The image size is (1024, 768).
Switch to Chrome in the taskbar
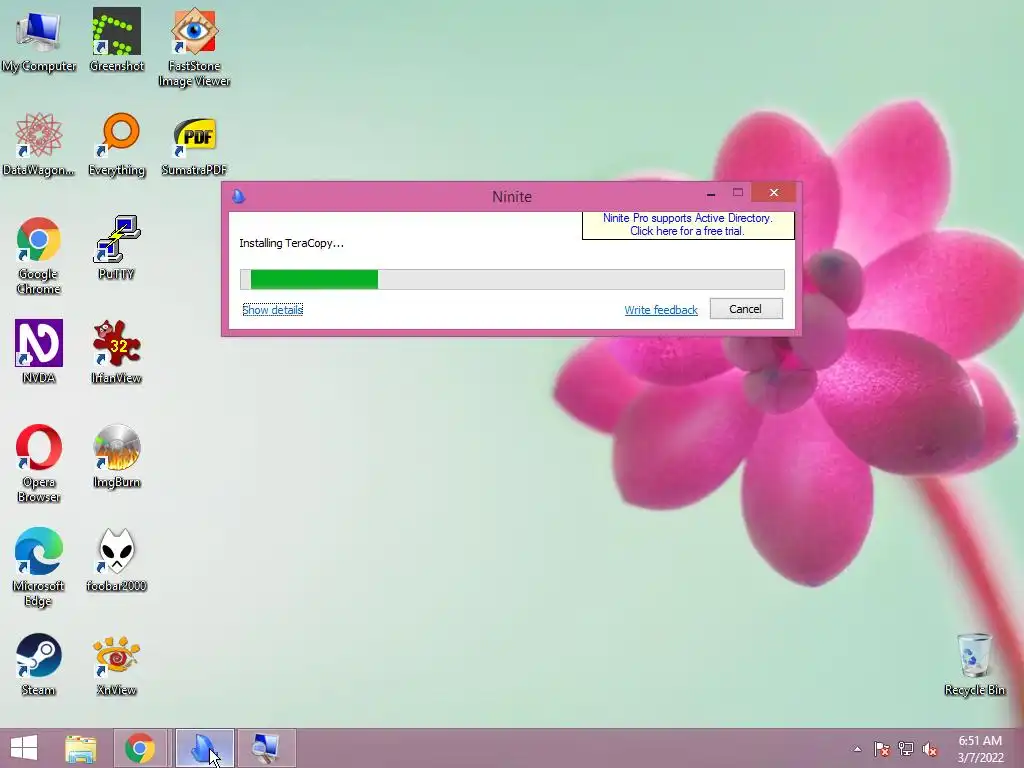click(140, 748)
